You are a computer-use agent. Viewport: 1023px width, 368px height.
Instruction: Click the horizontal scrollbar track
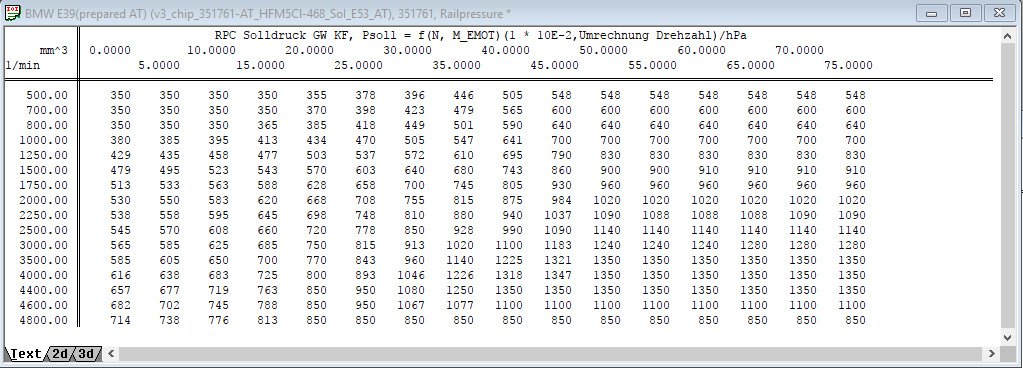click(551, 354)
